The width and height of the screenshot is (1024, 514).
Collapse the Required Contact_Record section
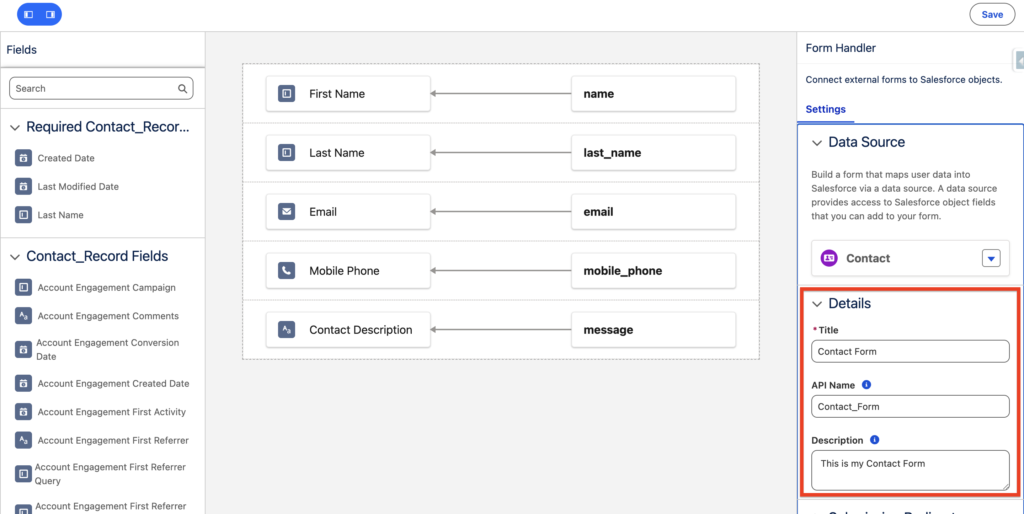(15, 127)
